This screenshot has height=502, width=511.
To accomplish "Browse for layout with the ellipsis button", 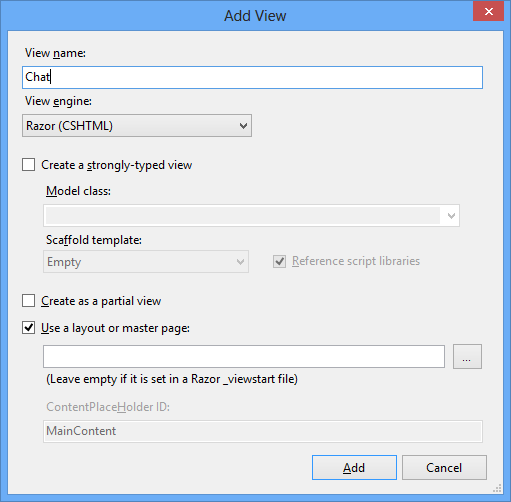I will pyautogui.click(x=467, y=357).
